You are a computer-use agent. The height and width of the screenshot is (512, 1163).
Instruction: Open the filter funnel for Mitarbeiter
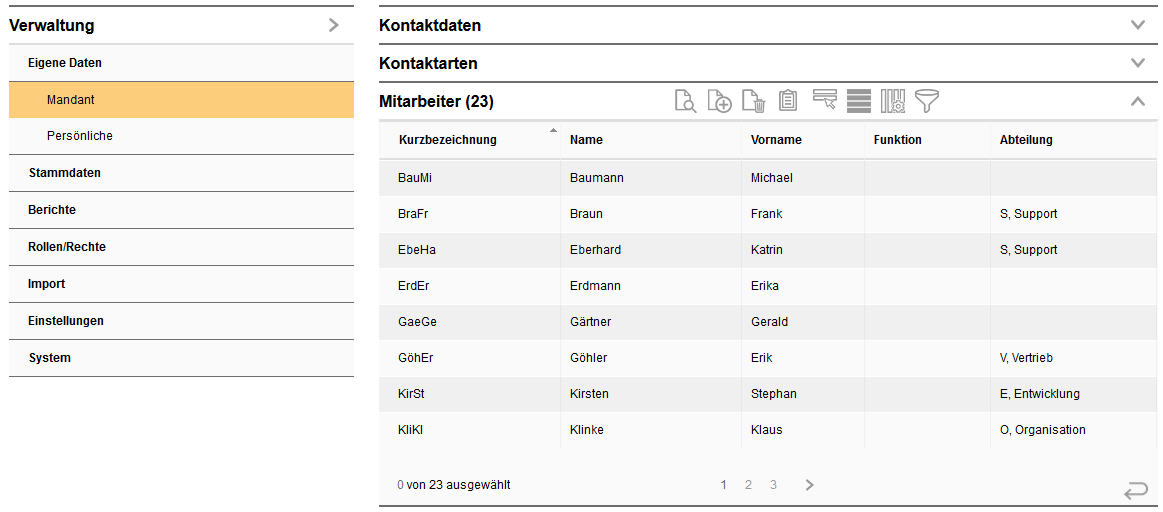point(927,101)
